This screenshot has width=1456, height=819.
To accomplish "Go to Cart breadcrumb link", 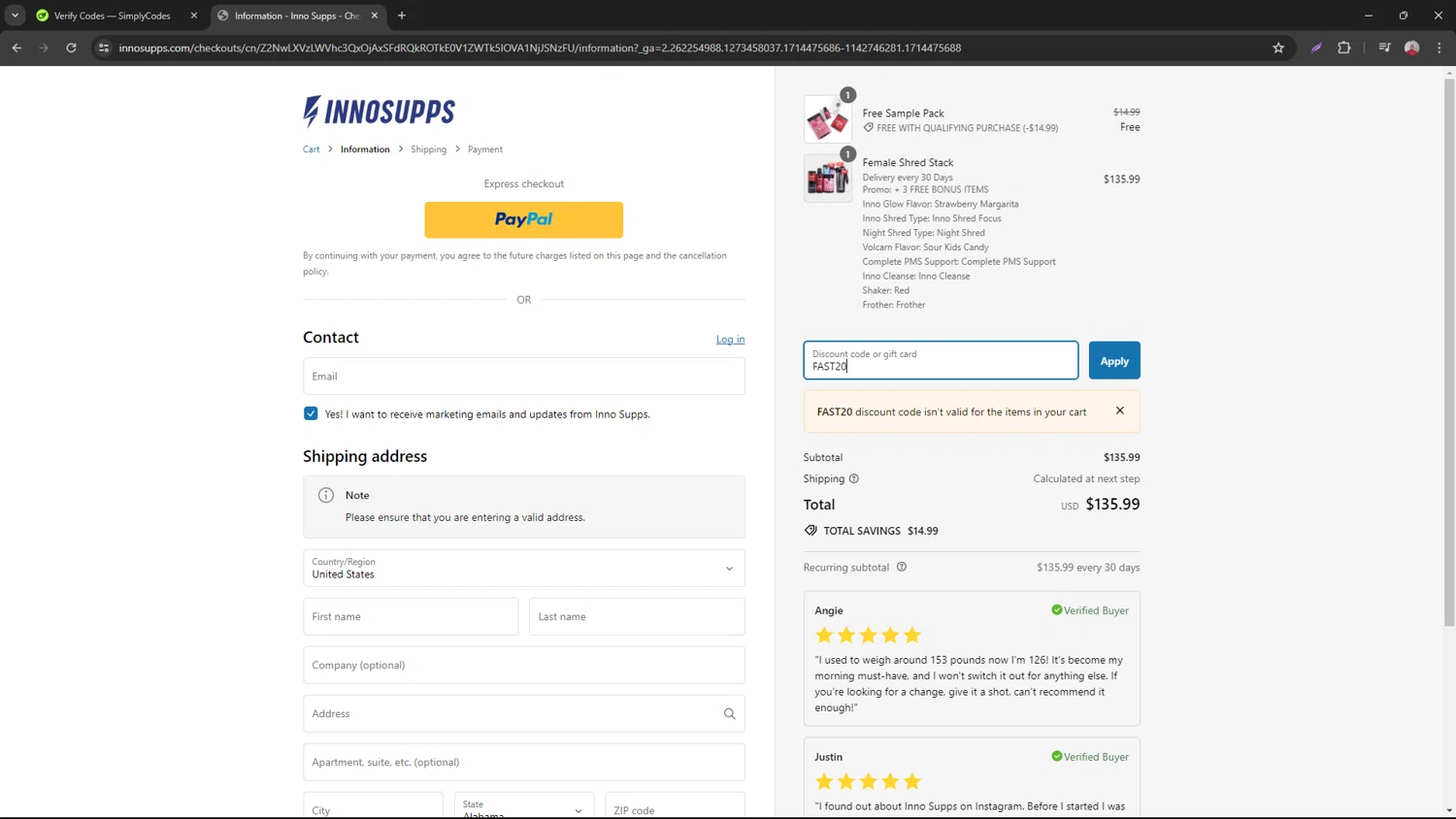I will 311,149.
